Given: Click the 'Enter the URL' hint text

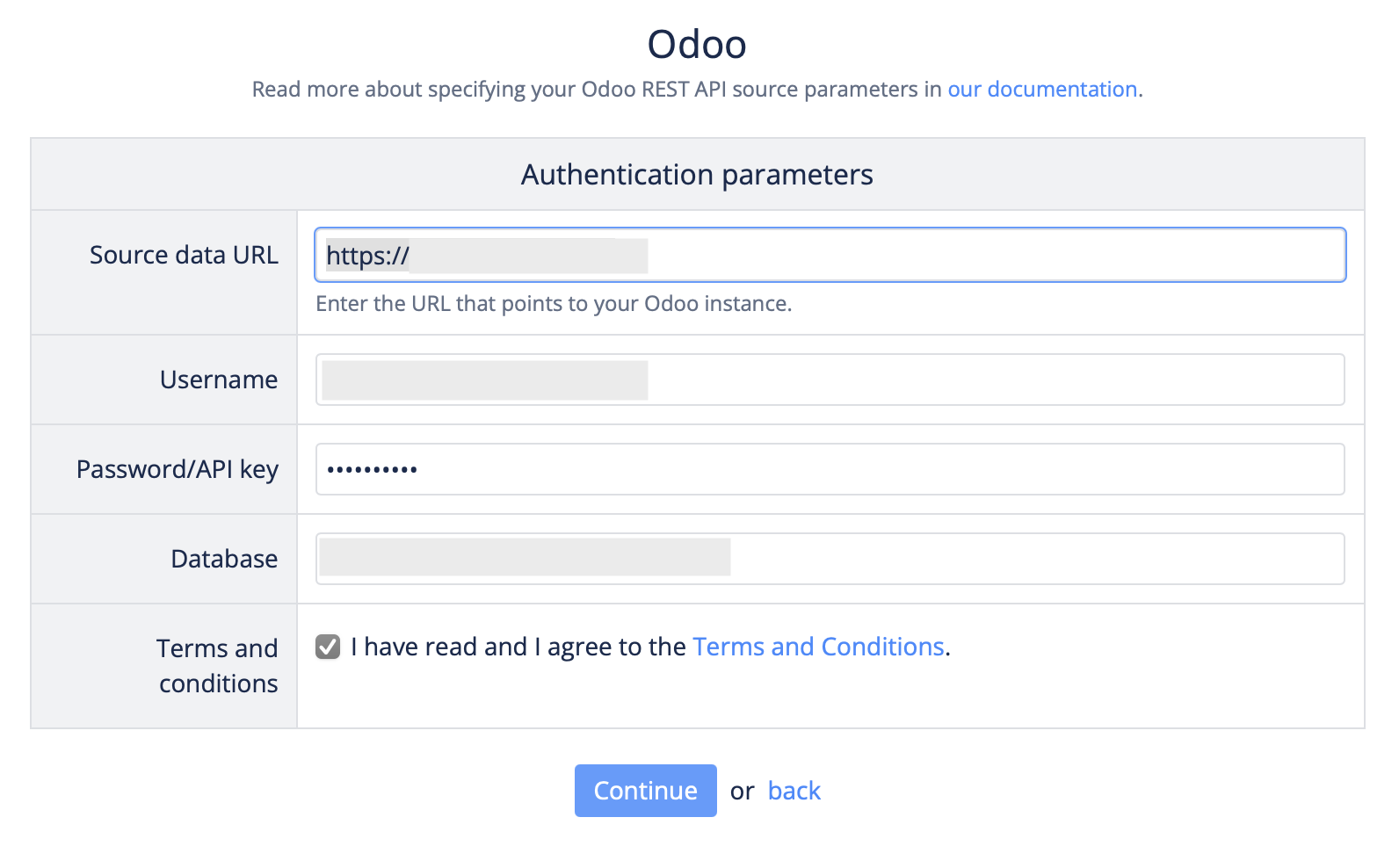Looking at the screenshot, I should 554,304.
